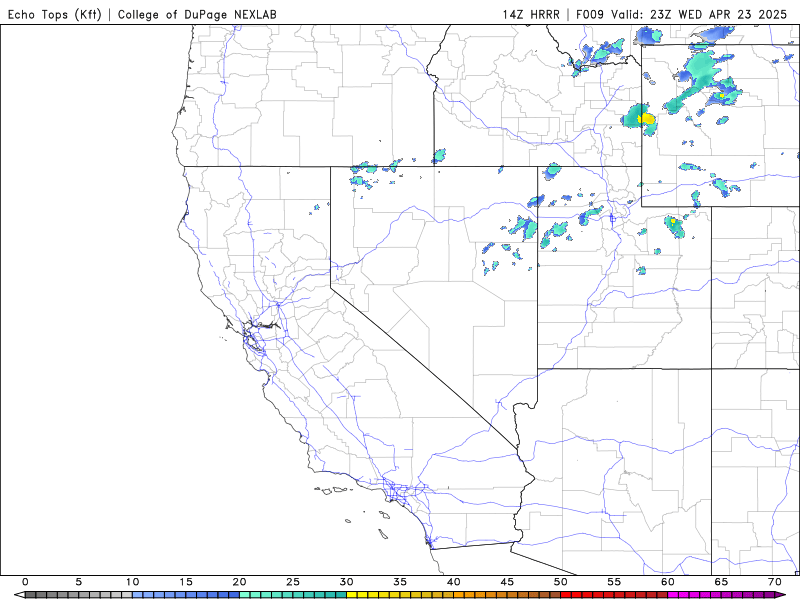
Task: Click the right arrow end of the colorbar
Action: click(x=781, y=595)
